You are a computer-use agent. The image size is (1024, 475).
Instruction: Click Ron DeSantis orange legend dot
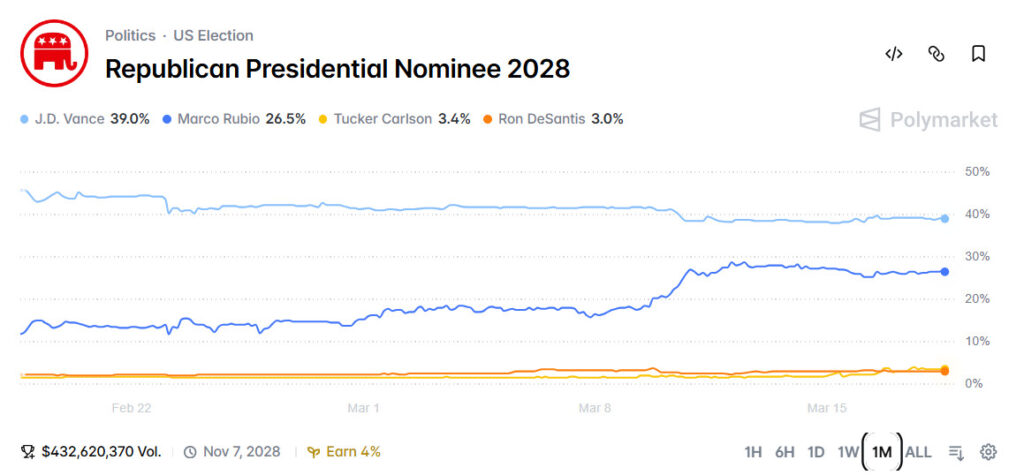coord(489,119)
